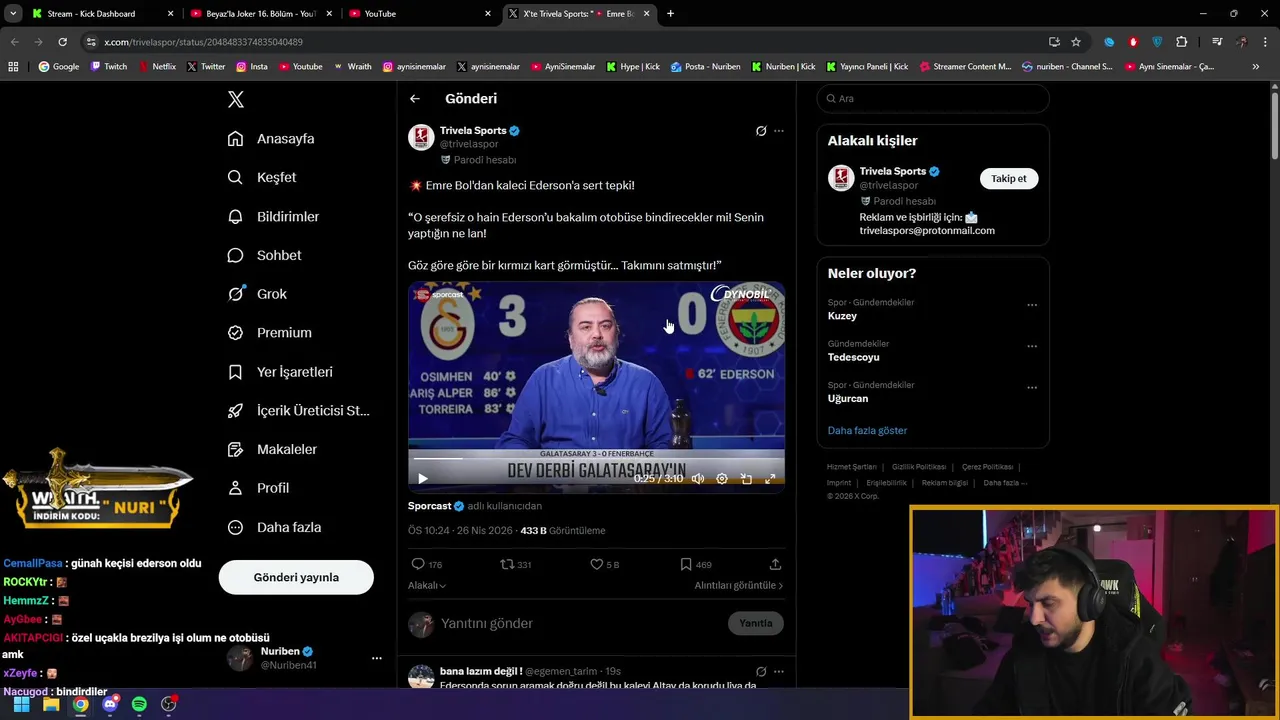Screen dimensions: 1280x720
Task: Reload the page
Action: (62, 42)
